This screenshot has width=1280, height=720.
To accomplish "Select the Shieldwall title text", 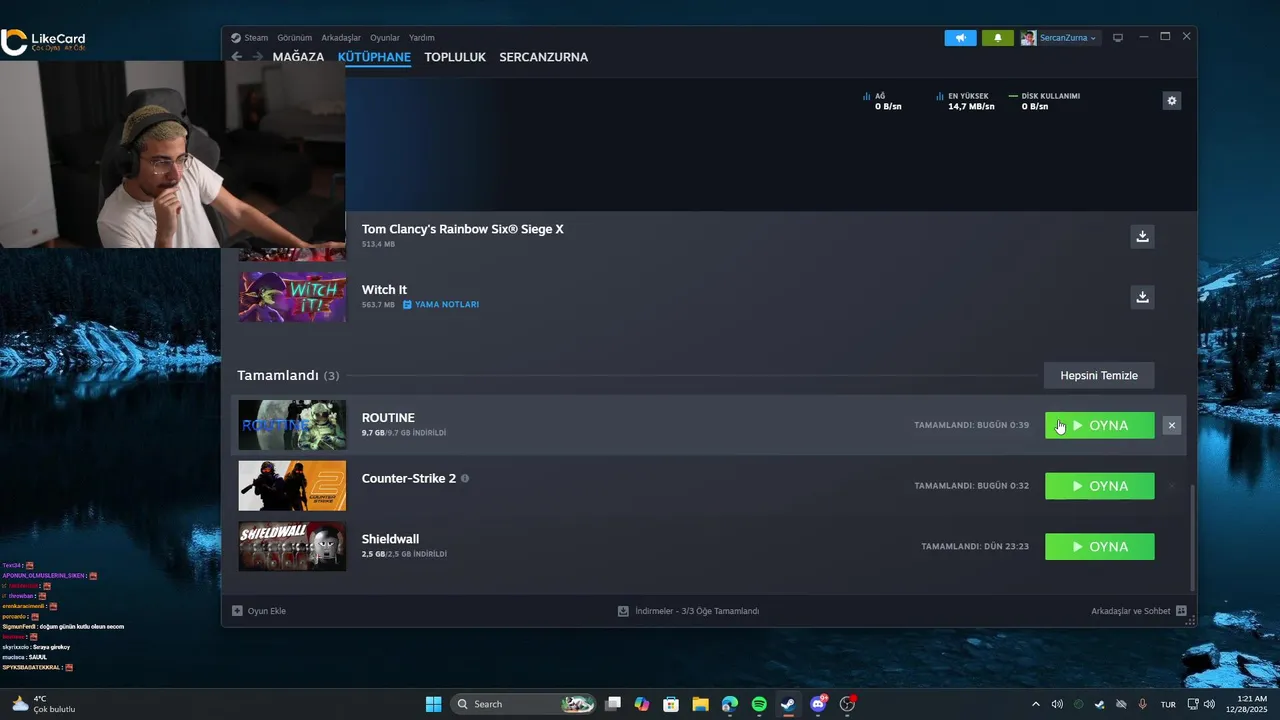I will (x=390, y=539).
